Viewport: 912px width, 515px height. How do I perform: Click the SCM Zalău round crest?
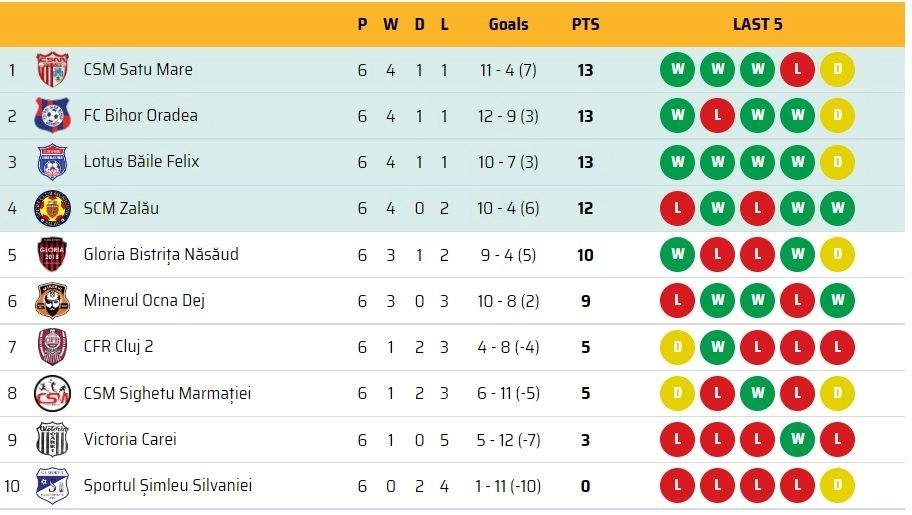pyautogui.click(x=52, y=208)
